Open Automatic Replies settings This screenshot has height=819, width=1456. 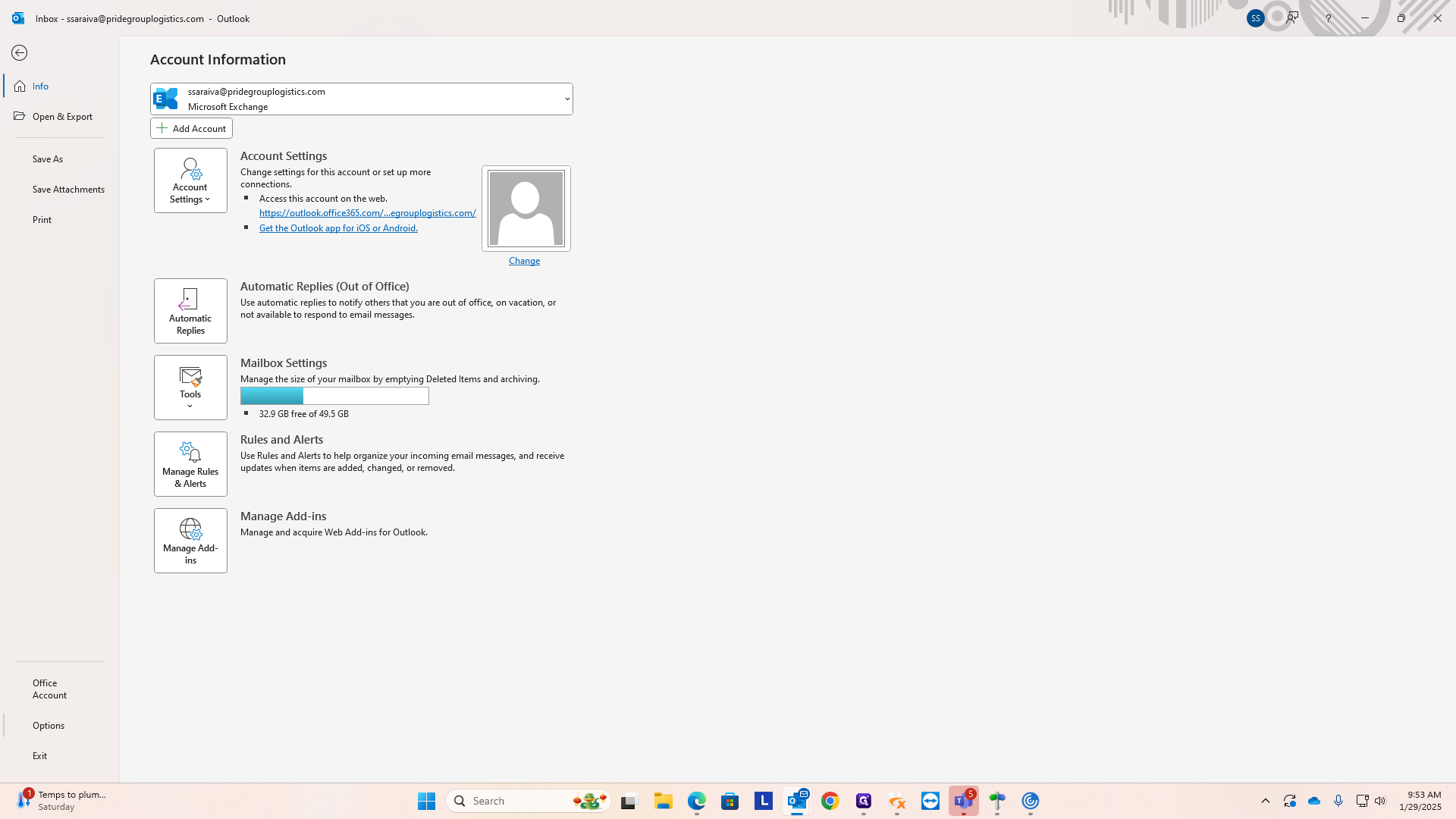click(190, 311)
